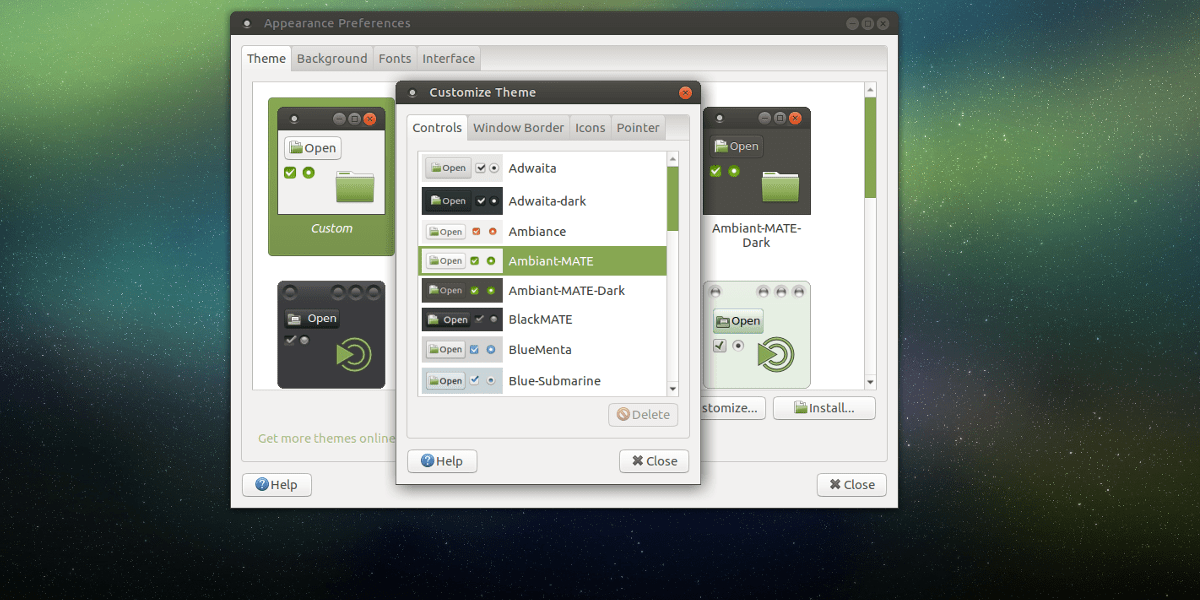Choose the BlueMenta controls theme

(542, 350)
